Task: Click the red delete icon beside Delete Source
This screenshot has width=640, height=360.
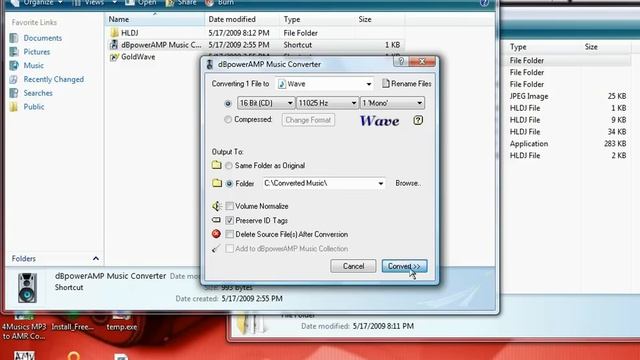Action: [216, 234]
